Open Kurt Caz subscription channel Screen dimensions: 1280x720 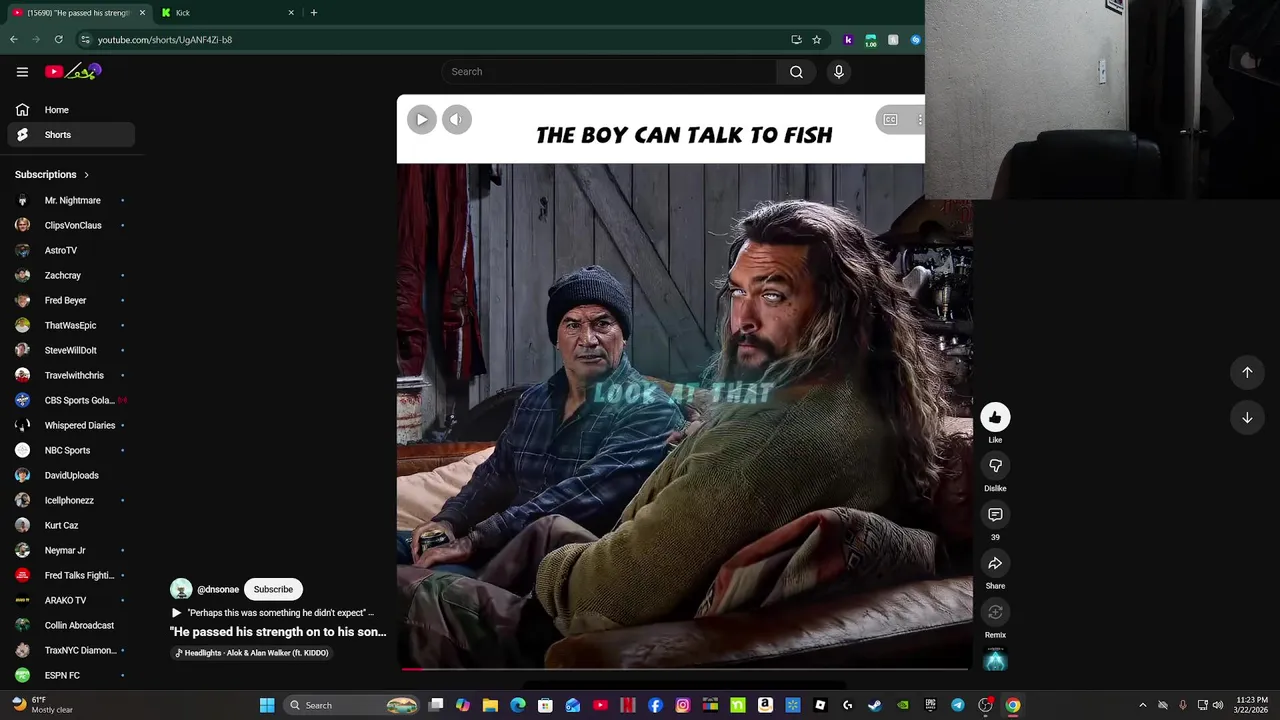coord(71,525)
